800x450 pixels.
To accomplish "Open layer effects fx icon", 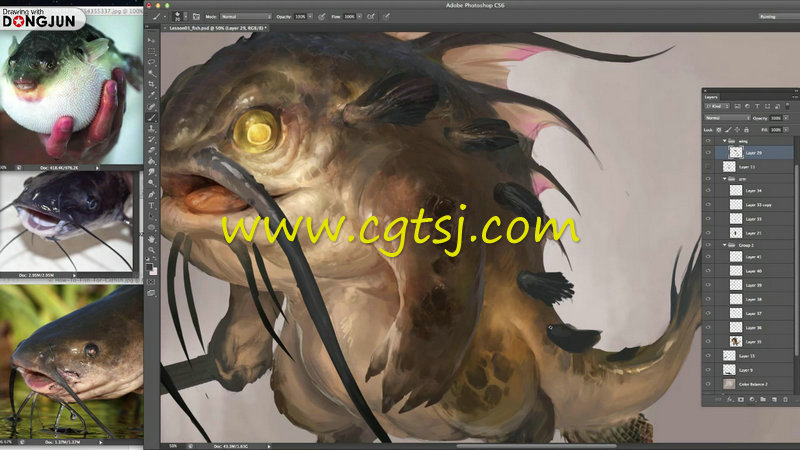I will click(730, 399).
